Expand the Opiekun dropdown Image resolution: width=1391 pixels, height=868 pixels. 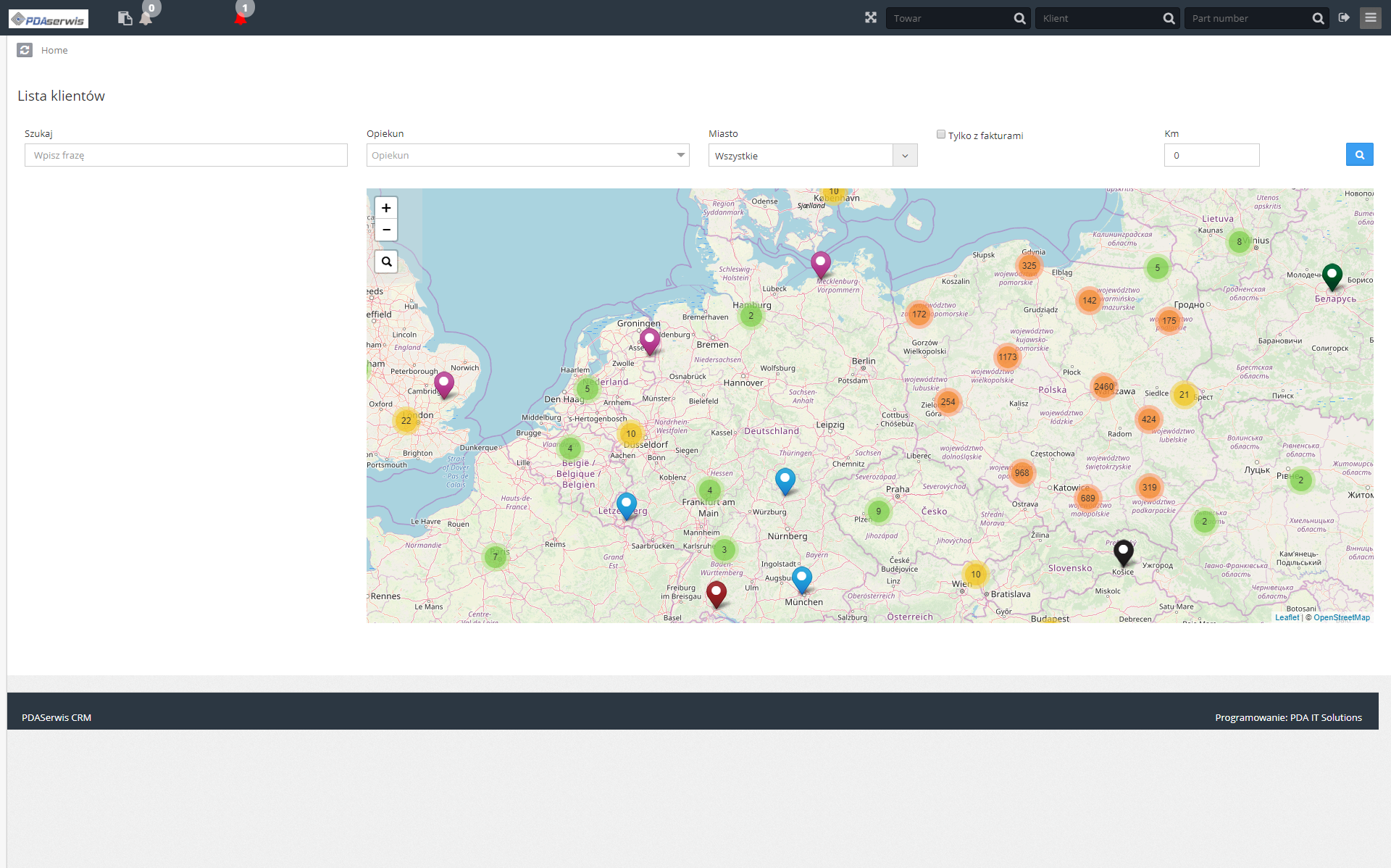(x=680, y=155)
